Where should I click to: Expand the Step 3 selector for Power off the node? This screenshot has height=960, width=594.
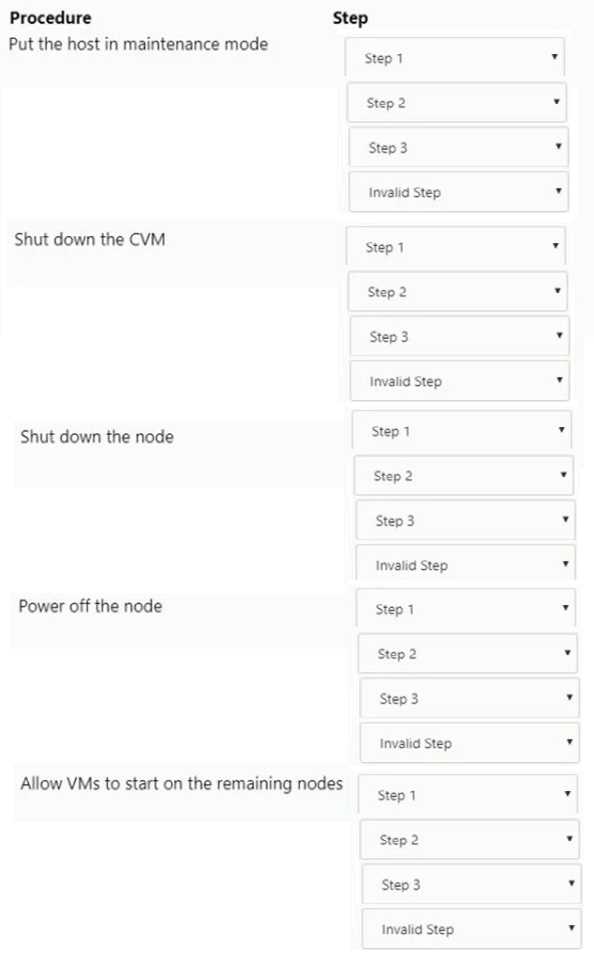coord(467,698)
